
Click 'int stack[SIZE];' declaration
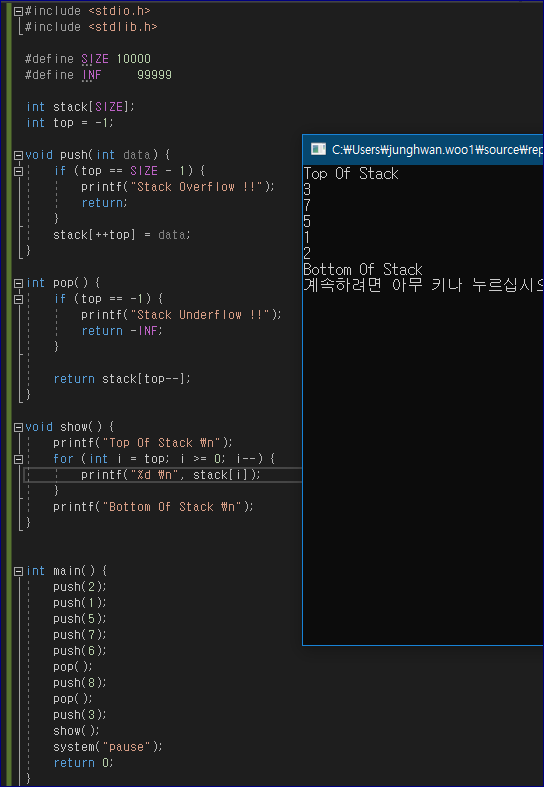[81, 107]
